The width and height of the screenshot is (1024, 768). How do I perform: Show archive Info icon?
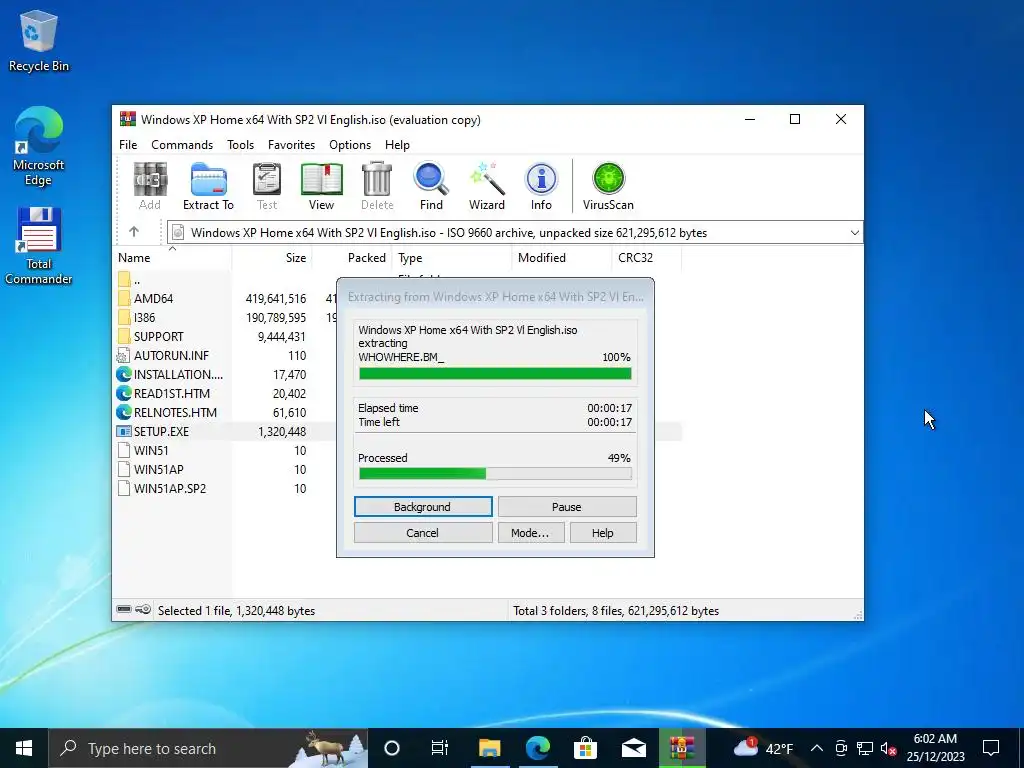(541, 186)
